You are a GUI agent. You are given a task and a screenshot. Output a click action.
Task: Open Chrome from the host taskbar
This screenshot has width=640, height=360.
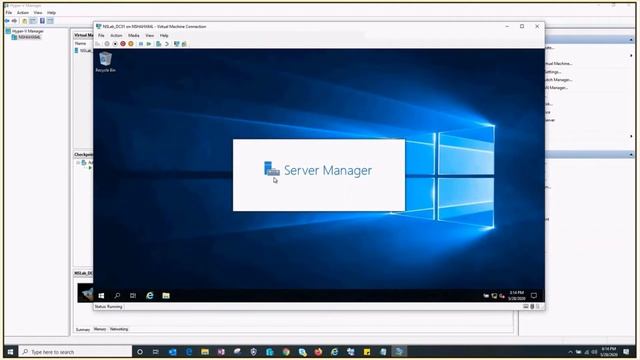286,351
